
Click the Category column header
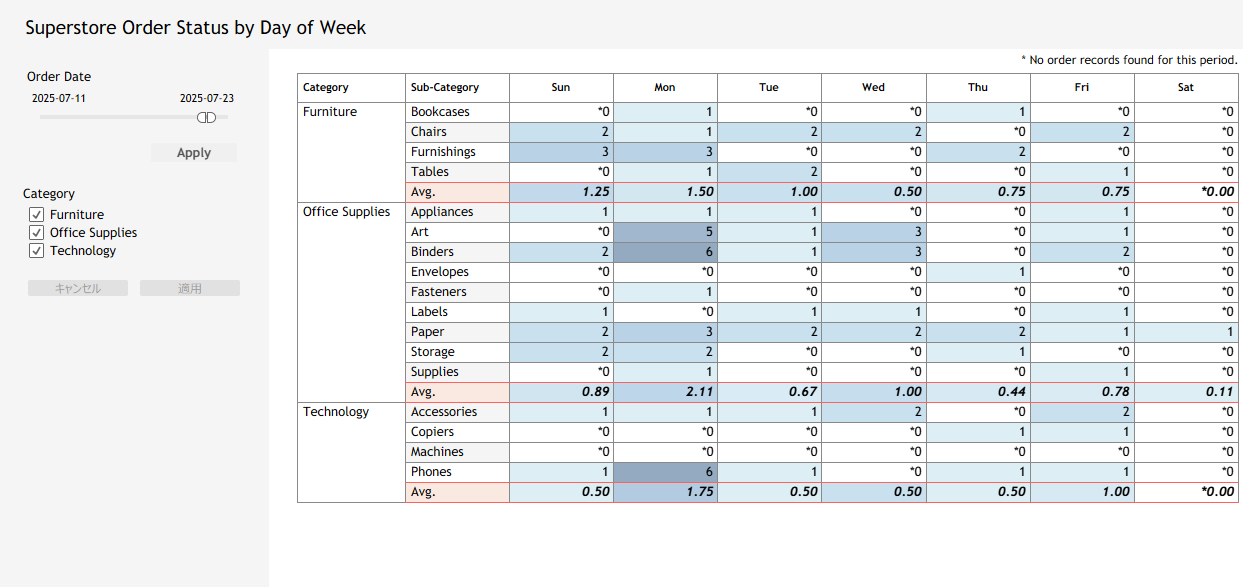coord(326,88)
